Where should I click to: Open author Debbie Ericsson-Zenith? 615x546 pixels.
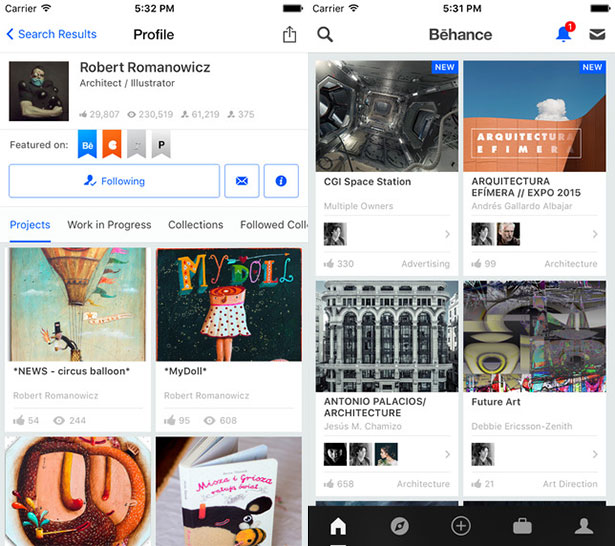click(x=522, y=426)
